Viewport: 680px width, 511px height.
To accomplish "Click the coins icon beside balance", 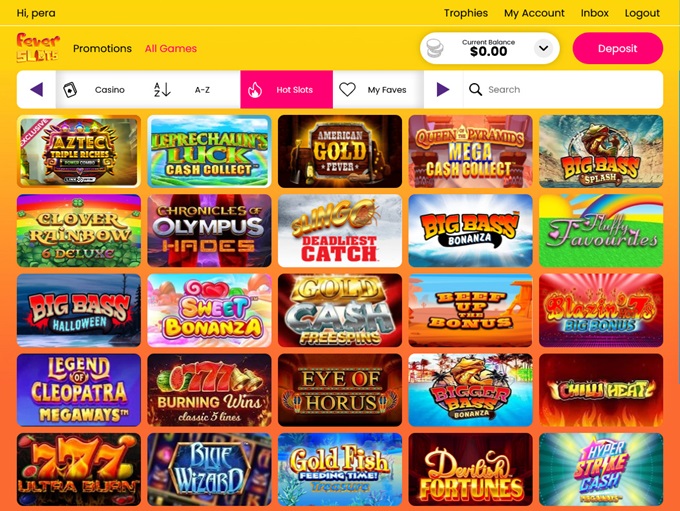I will (435, 48).
